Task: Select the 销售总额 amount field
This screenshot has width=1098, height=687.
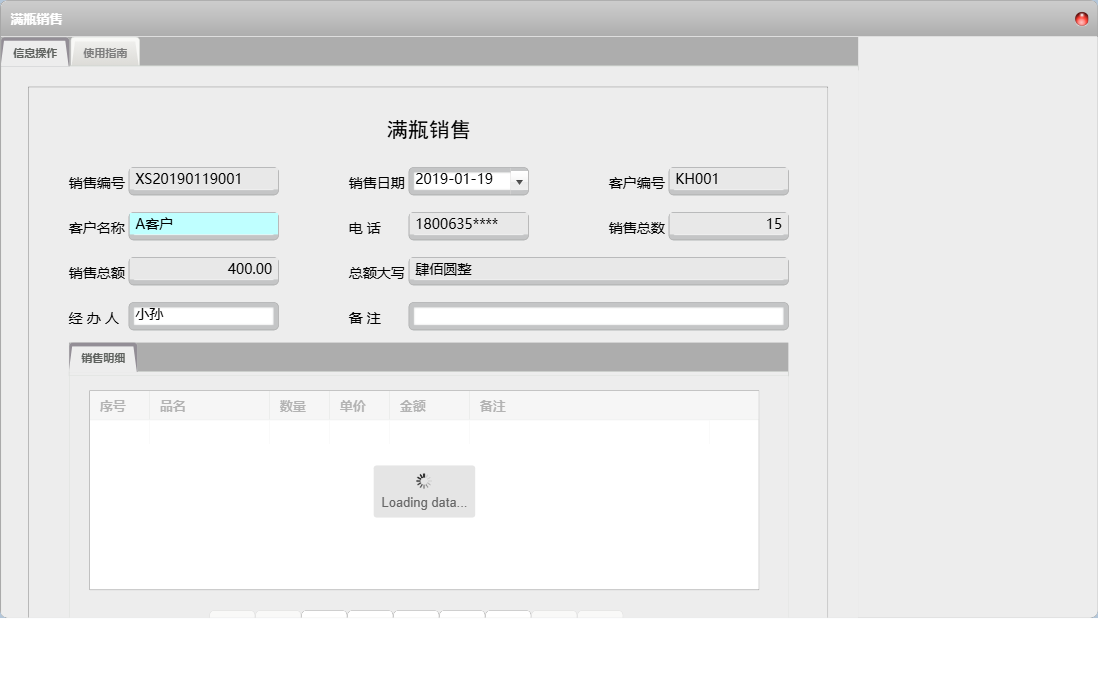Action: click(204, 270)
